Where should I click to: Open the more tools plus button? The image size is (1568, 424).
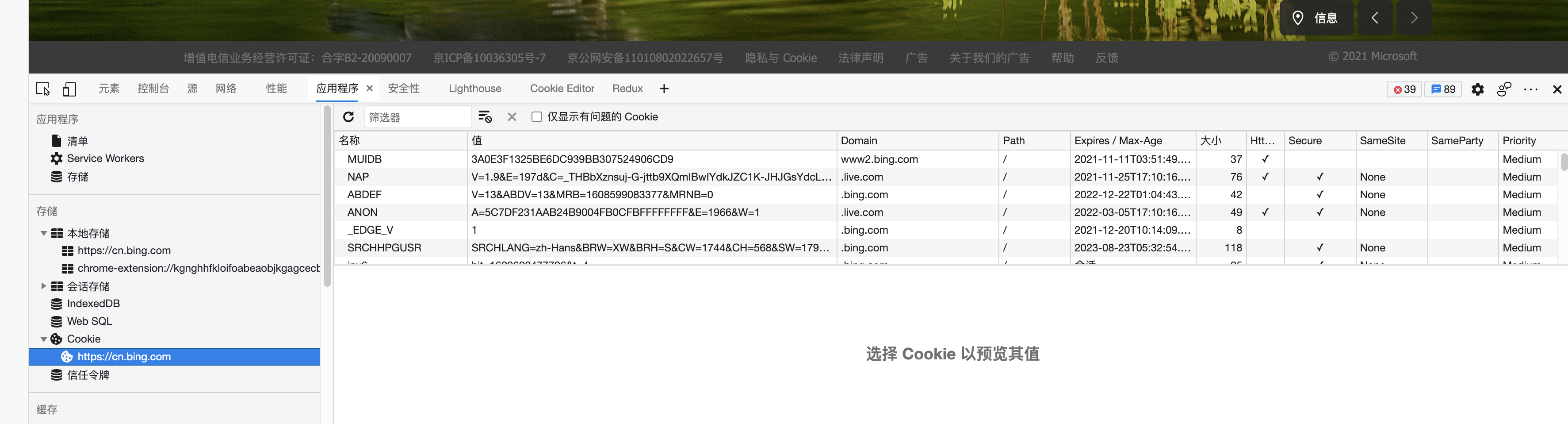664,89
